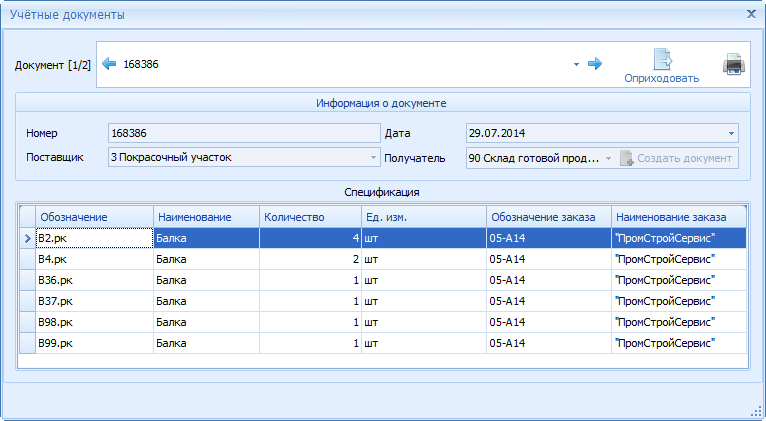This screenshot has height=421, width=766.
Task: Click the Наименование заказа column header
Action: [678, 217]
